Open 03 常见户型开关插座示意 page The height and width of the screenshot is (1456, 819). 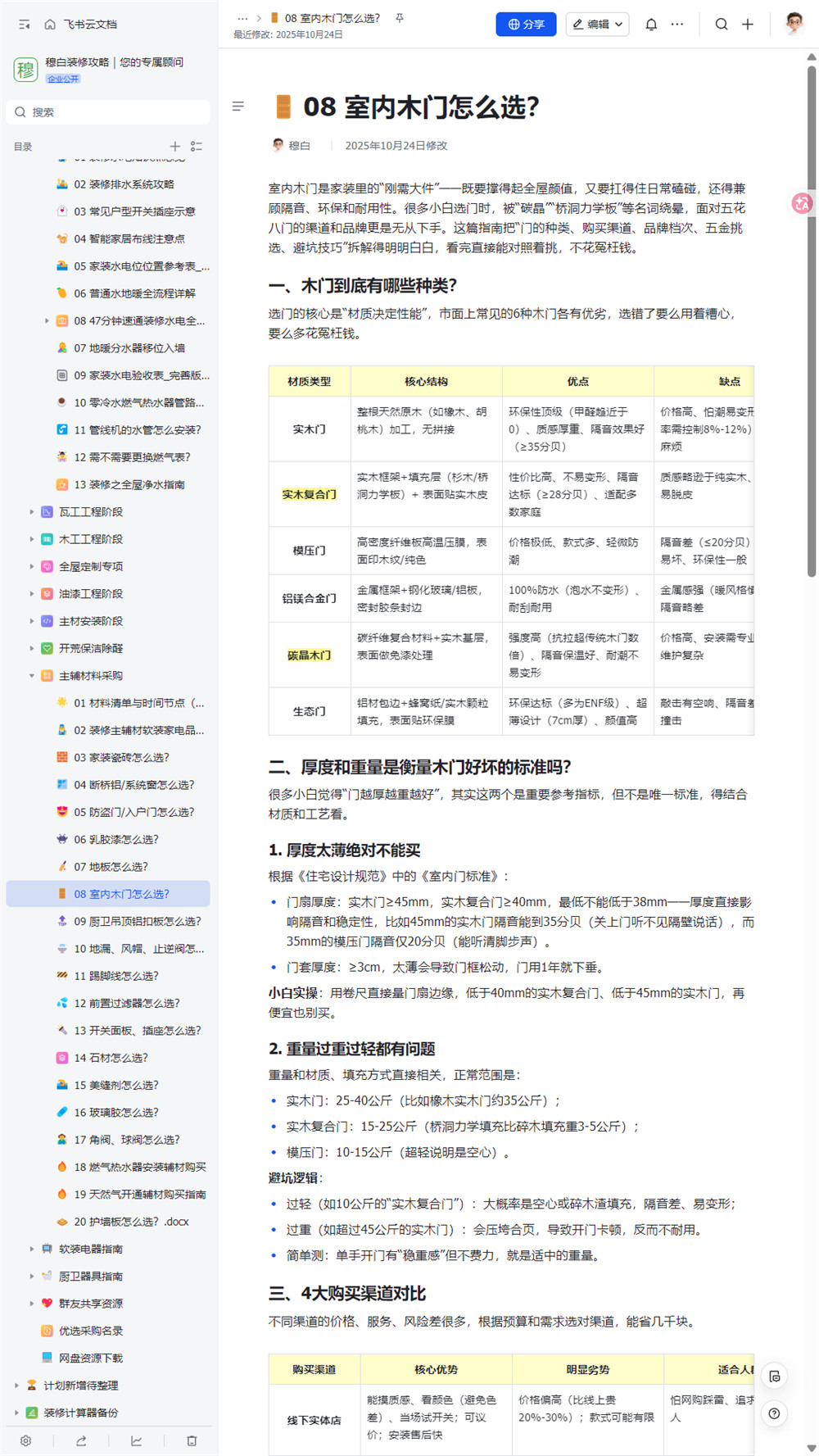click(x=108, y=211)
